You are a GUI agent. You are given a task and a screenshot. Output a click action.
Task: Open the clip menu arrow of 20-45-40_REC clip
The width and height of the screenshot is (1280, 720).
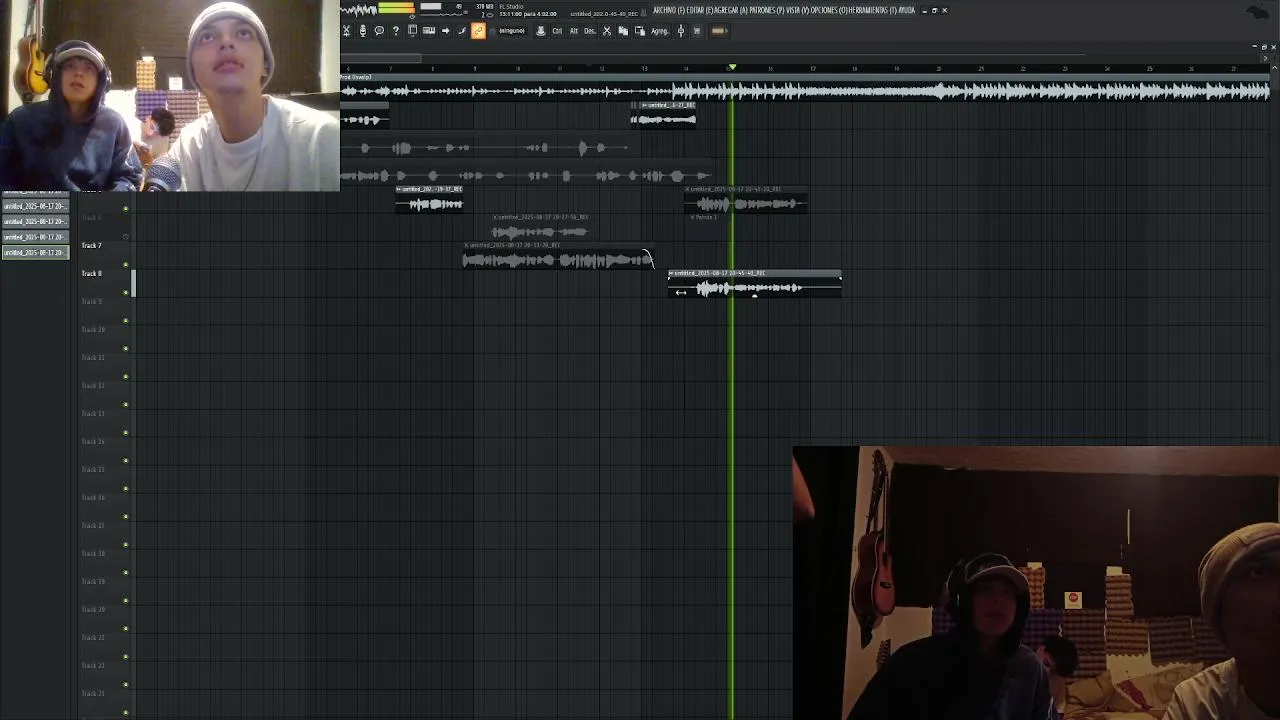point(672,273)
